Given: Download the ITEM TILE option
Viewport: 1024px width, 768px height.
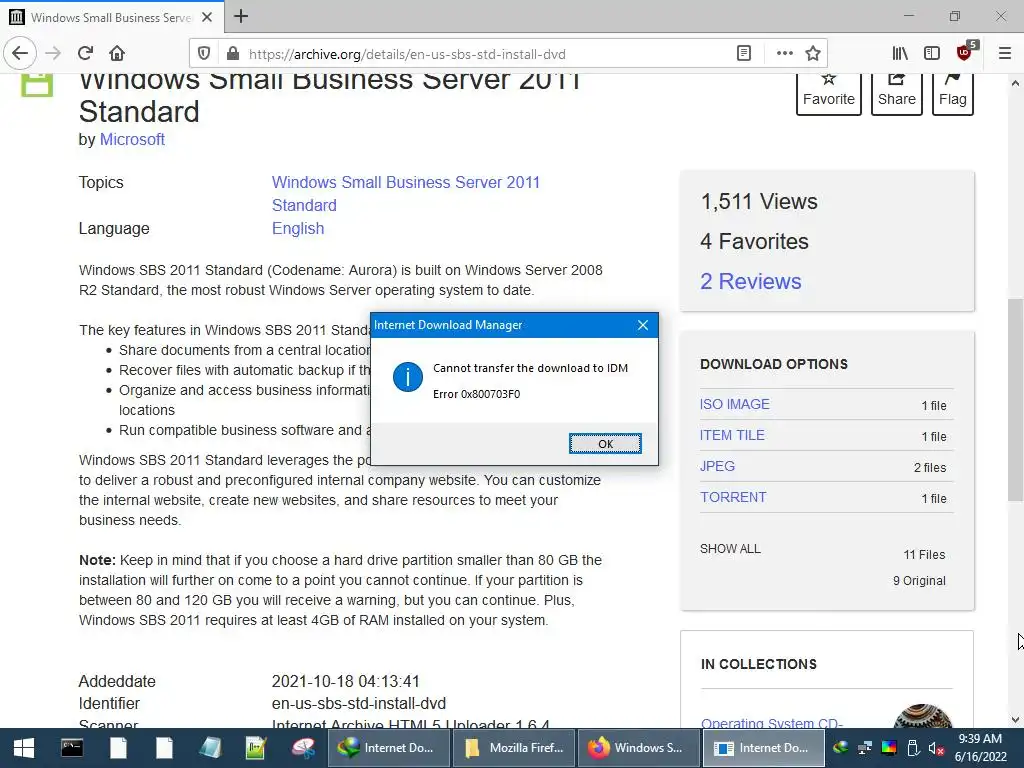Looking at the screenshot, I should point(732,435).
